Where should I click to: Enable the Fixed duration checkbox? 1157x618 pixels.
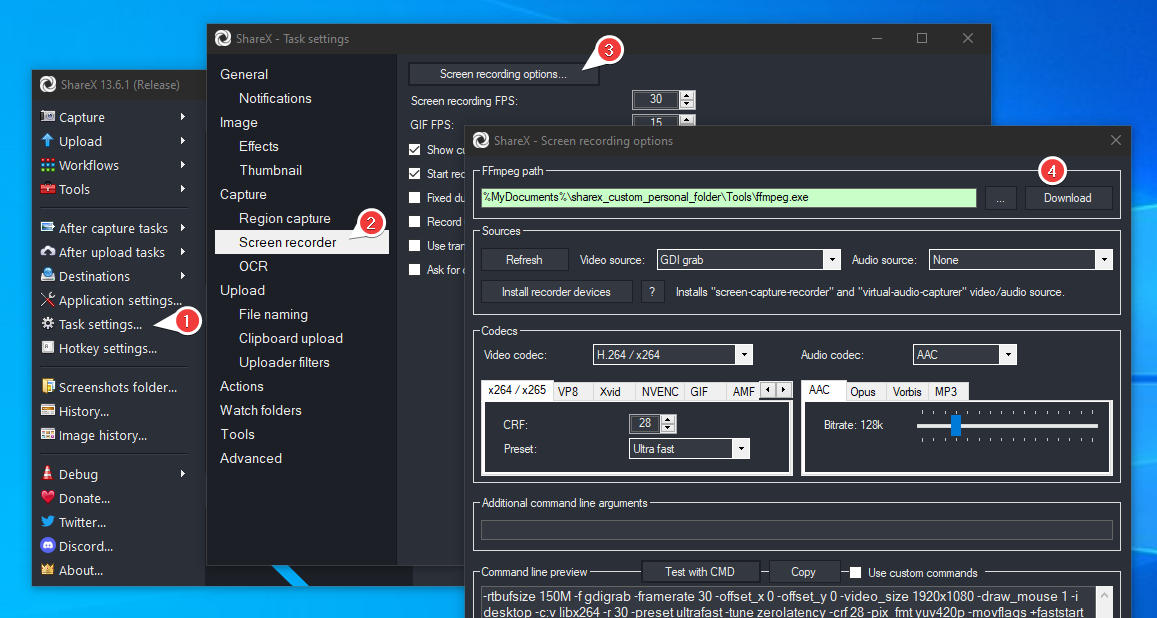click(414, 197)
